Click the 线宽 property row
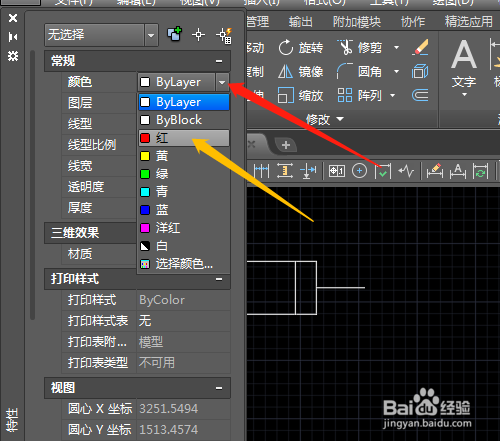The height and width of the screenshot is (441, 500). 99,166
